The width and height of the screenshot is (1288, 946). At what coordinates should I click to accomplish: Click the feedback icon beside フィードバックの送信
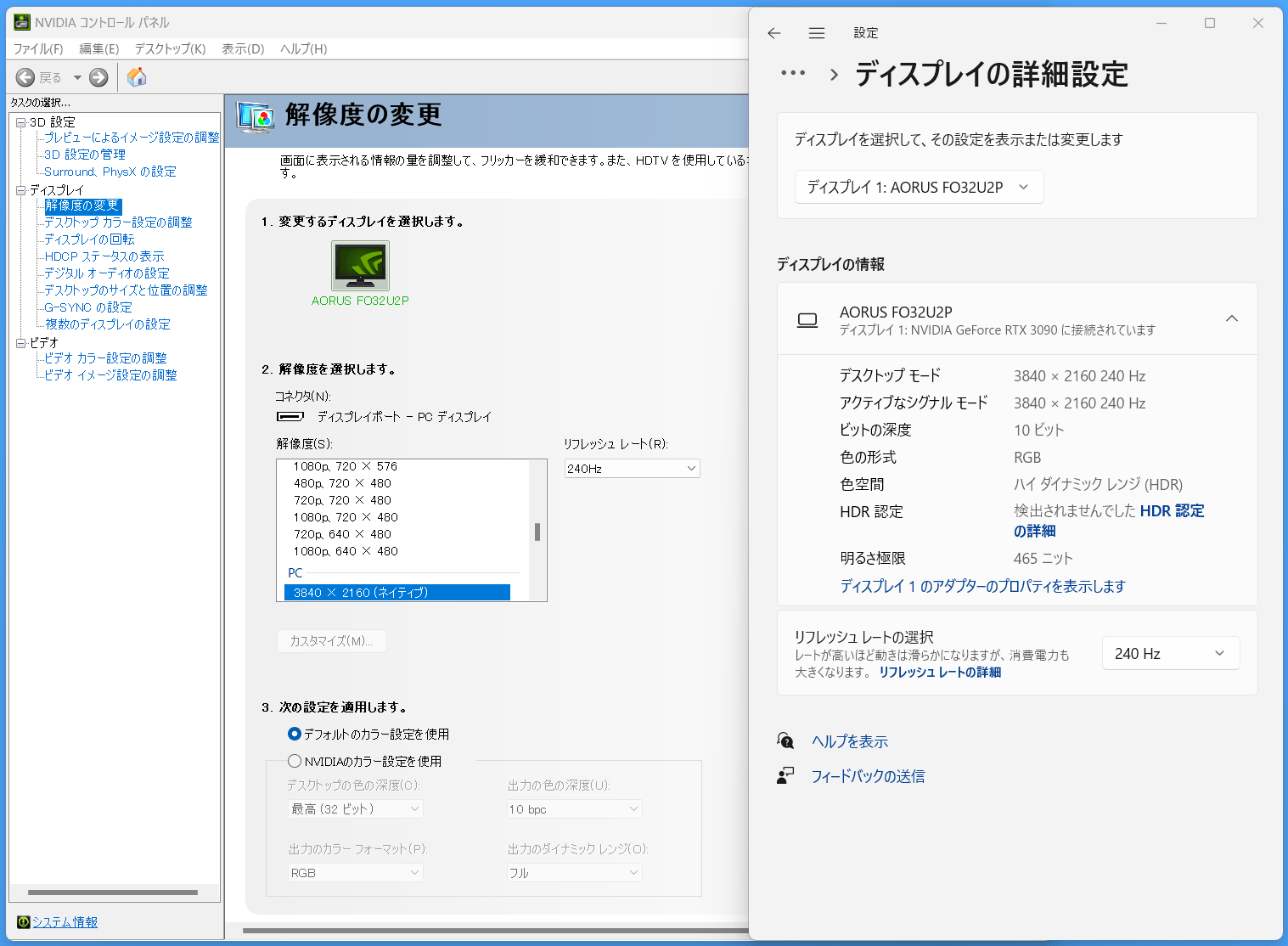tap(785, 775)
